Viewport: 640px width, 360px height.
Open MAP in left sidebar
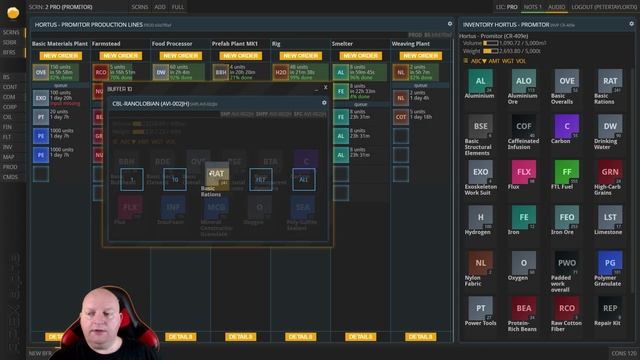tap(9, 157)
